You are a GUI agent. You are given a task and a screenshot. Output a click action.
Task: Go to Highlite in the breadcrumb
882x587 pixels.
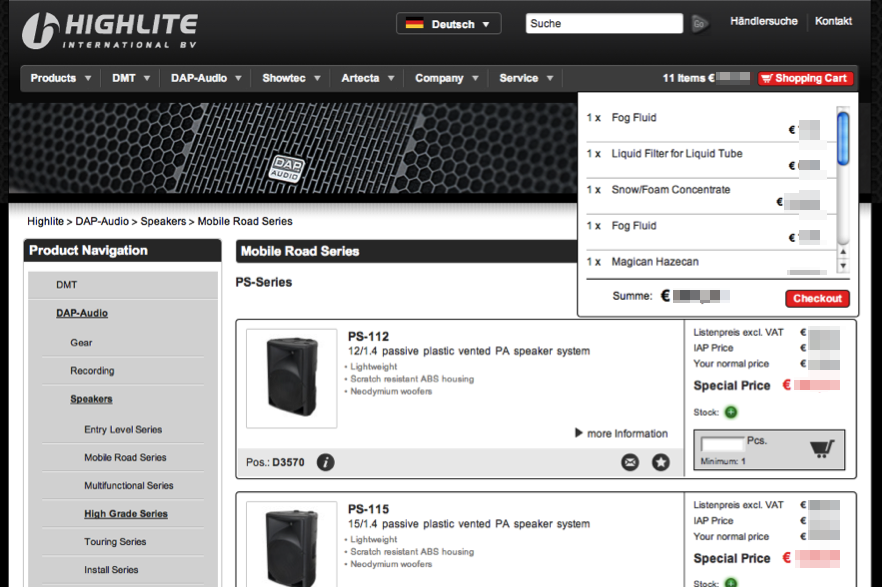(x=46, y=222)
